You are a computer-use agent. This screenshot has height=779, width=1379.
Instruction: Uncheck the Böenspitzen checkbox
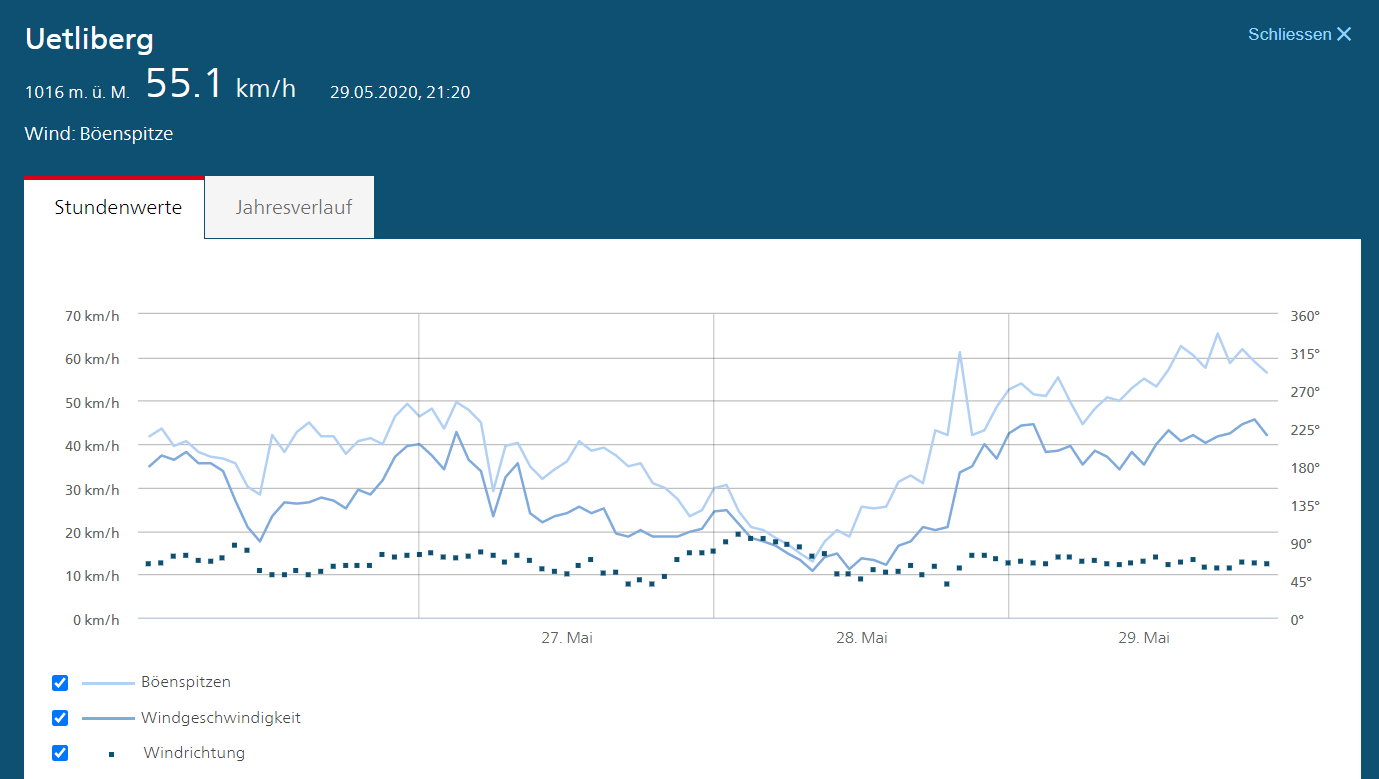pos(60,683)
